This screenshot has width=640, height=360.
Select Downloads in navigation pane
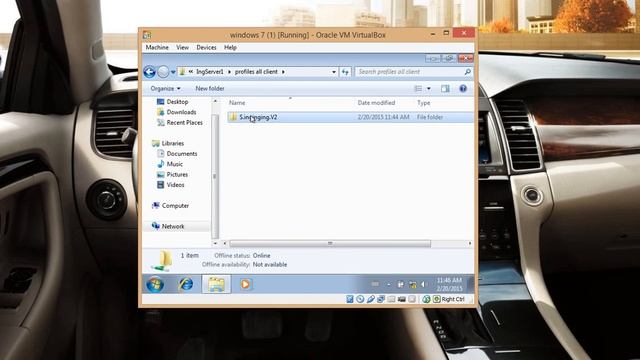181,112
